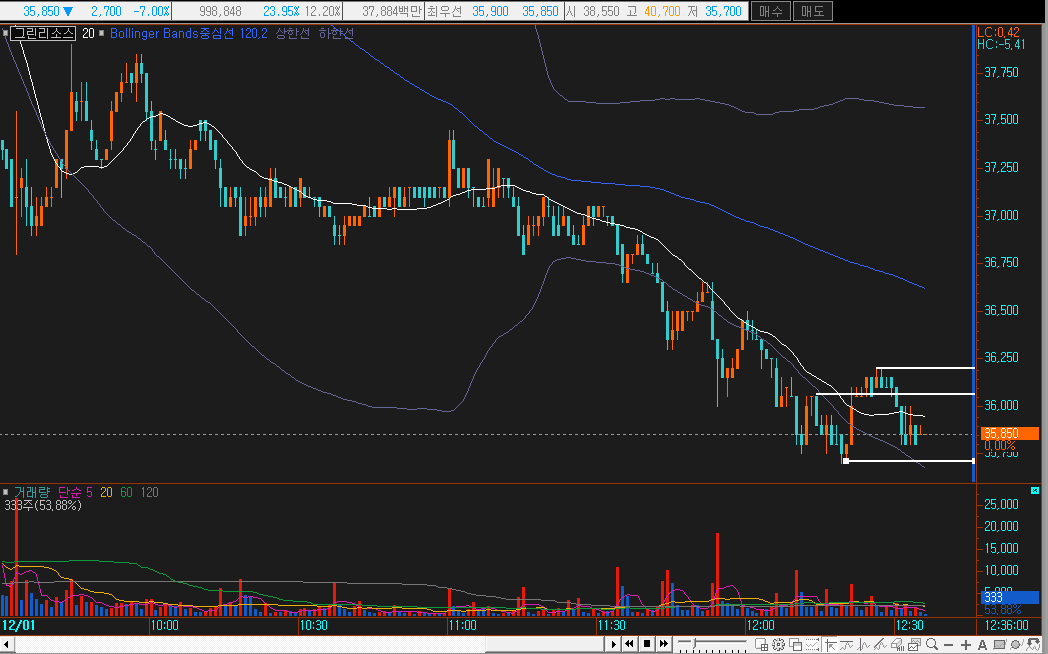Viewport: 1048px width, 654px height.
Task: Click the play button in the bottom toolbar
Action: 614,644
